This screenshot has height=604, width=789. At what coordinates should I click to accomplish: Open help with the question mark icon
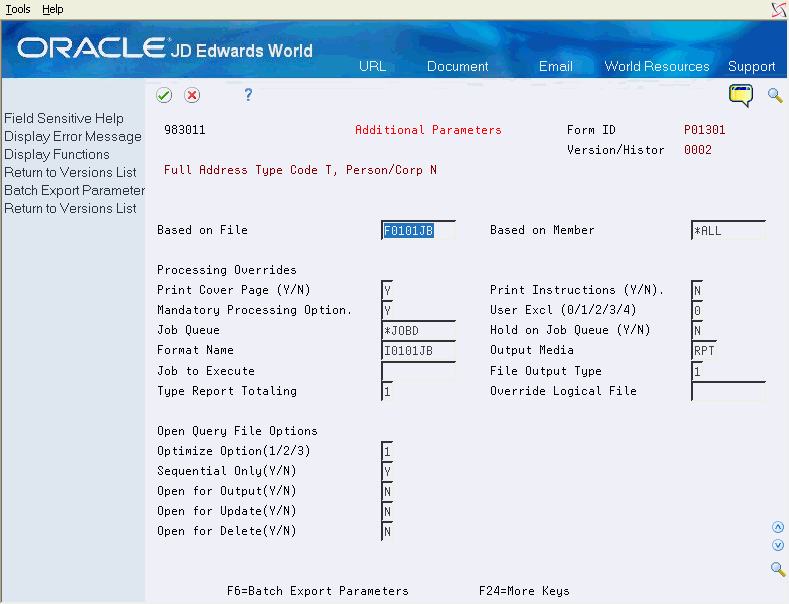pos(248,95)
